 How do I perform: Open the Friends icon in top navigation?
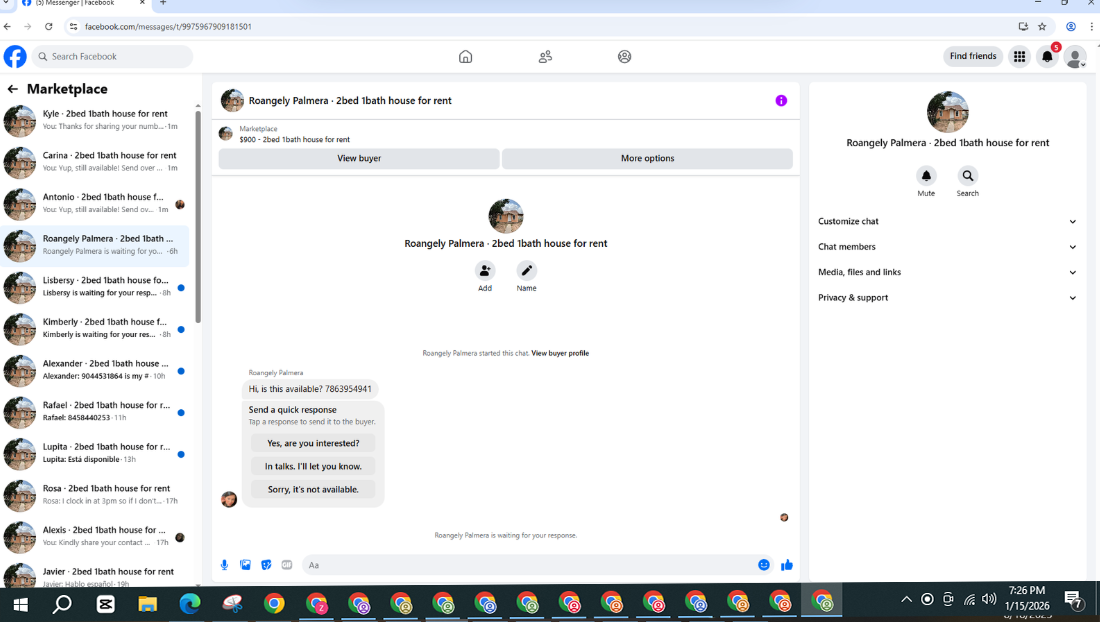(x=545, y=57)
